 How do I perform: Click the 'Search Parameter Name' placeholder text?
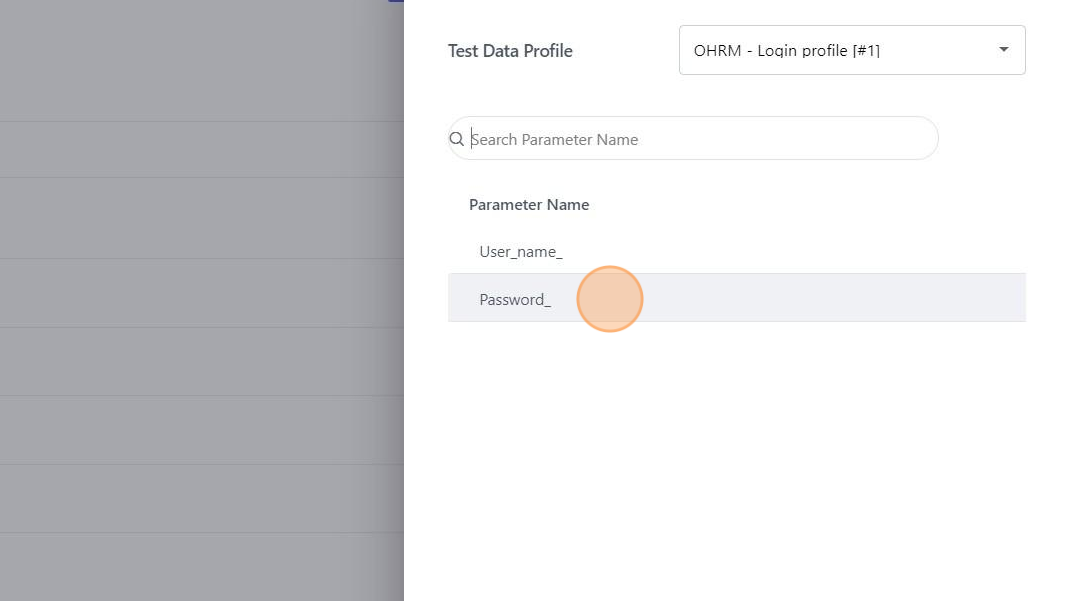point(555,140)
